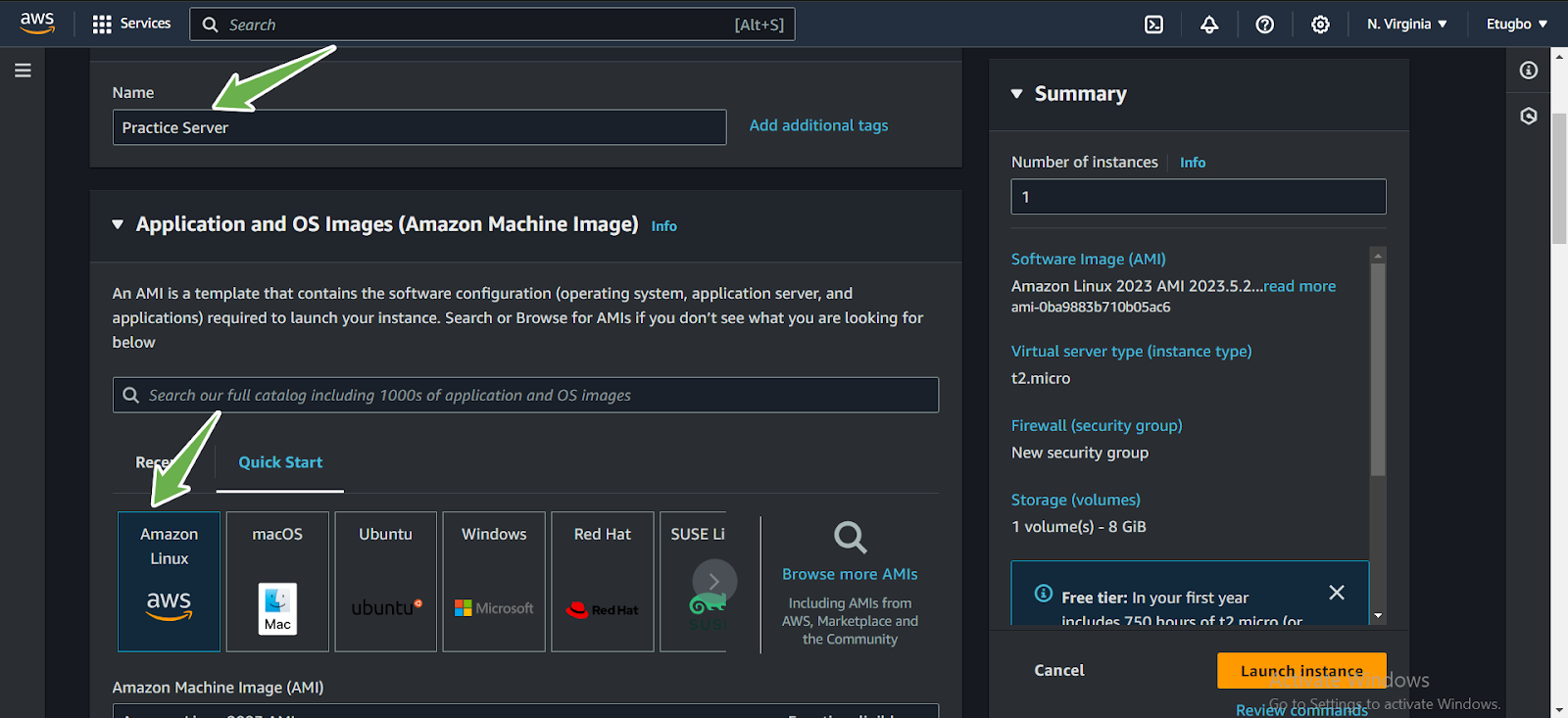Select the Windows AMI tile

click(x=494, y=582)
